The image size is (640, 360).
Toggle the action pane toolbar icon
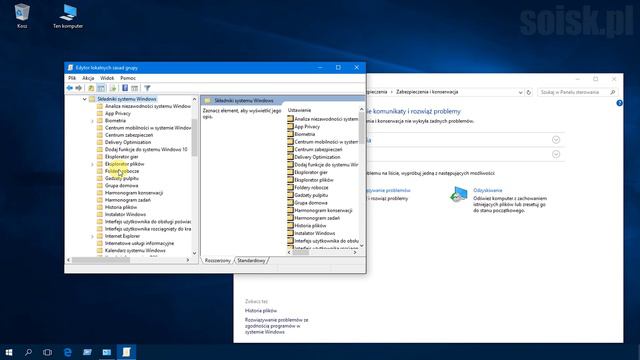[x=135, y=88]
